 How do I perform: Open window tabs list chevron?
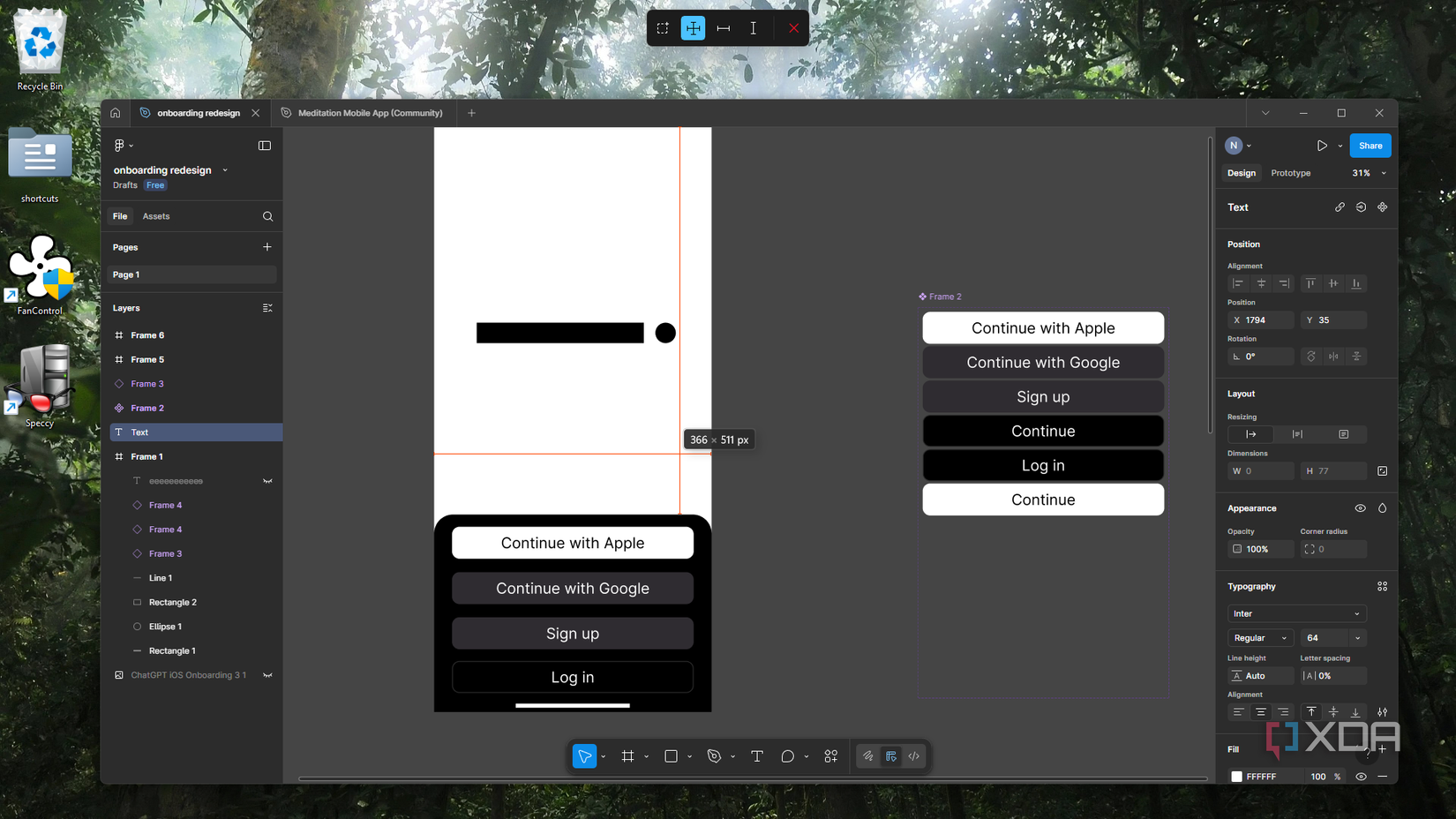pos(1265,113)
